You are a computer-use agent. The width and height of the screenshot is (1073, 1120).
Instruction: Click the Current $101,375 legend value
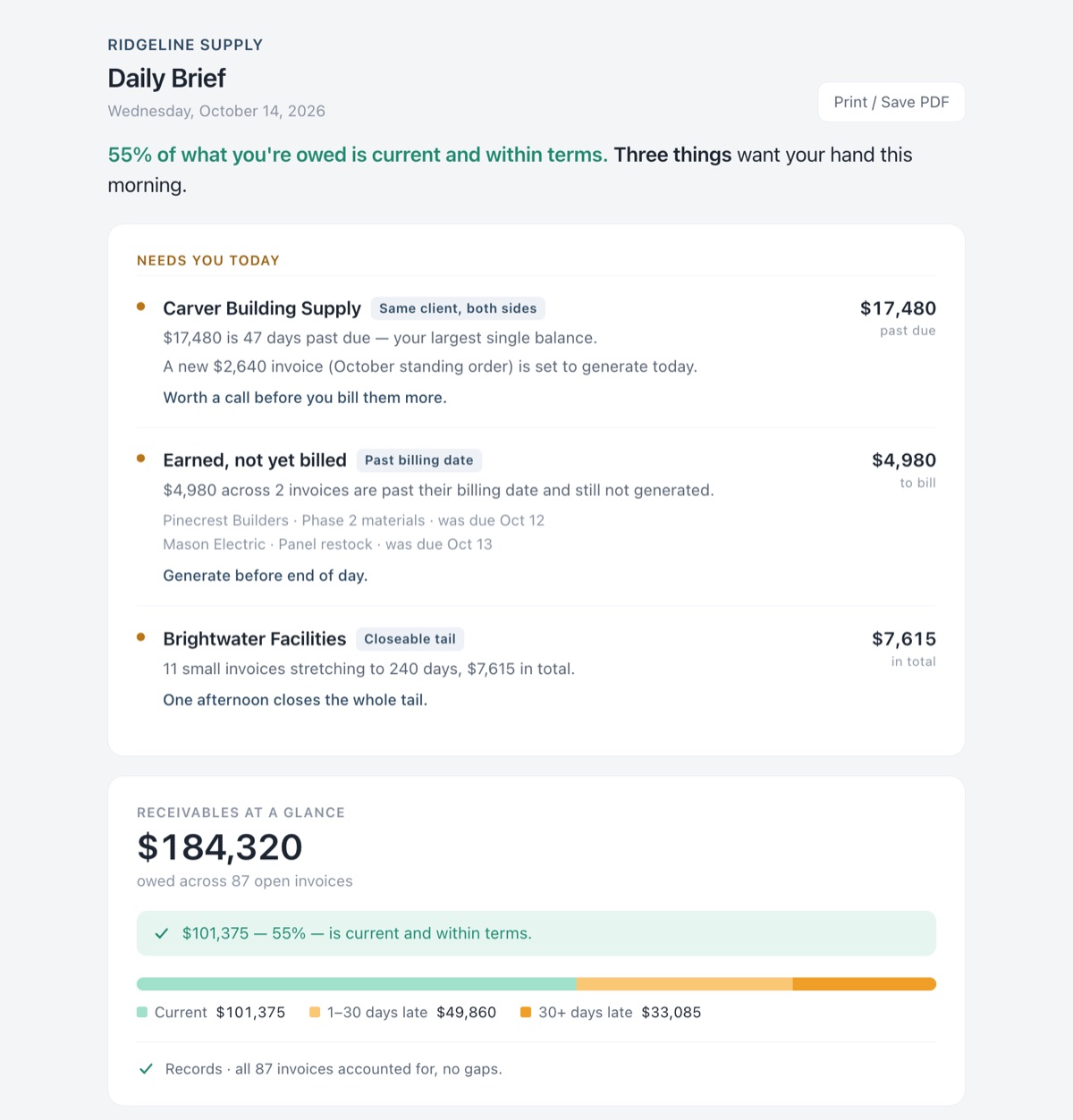click(x=250, y=1013)
